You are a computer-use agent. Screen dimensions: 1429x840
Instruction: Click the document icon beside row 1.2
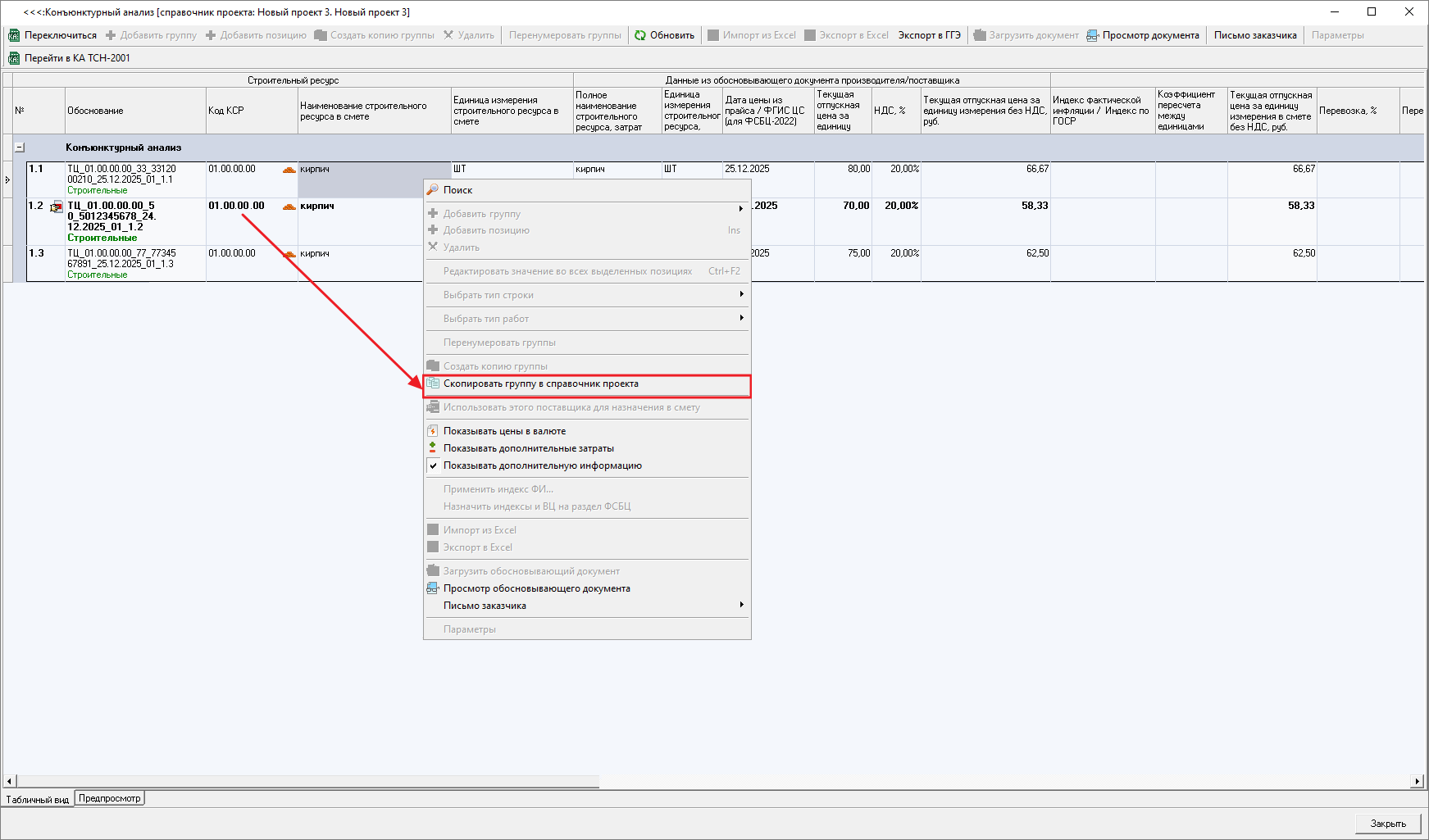[57, 207]
